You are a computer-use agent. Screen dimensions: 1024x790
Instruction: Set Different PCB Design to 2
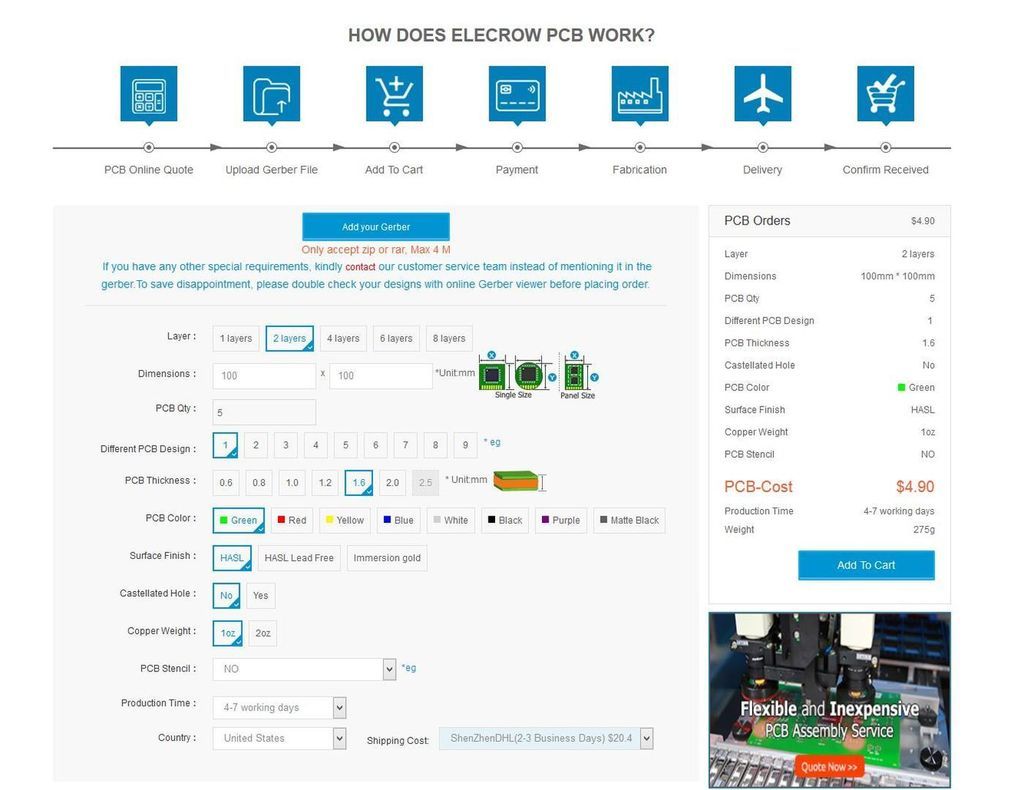pyautogui.click(x=256, y=445)
